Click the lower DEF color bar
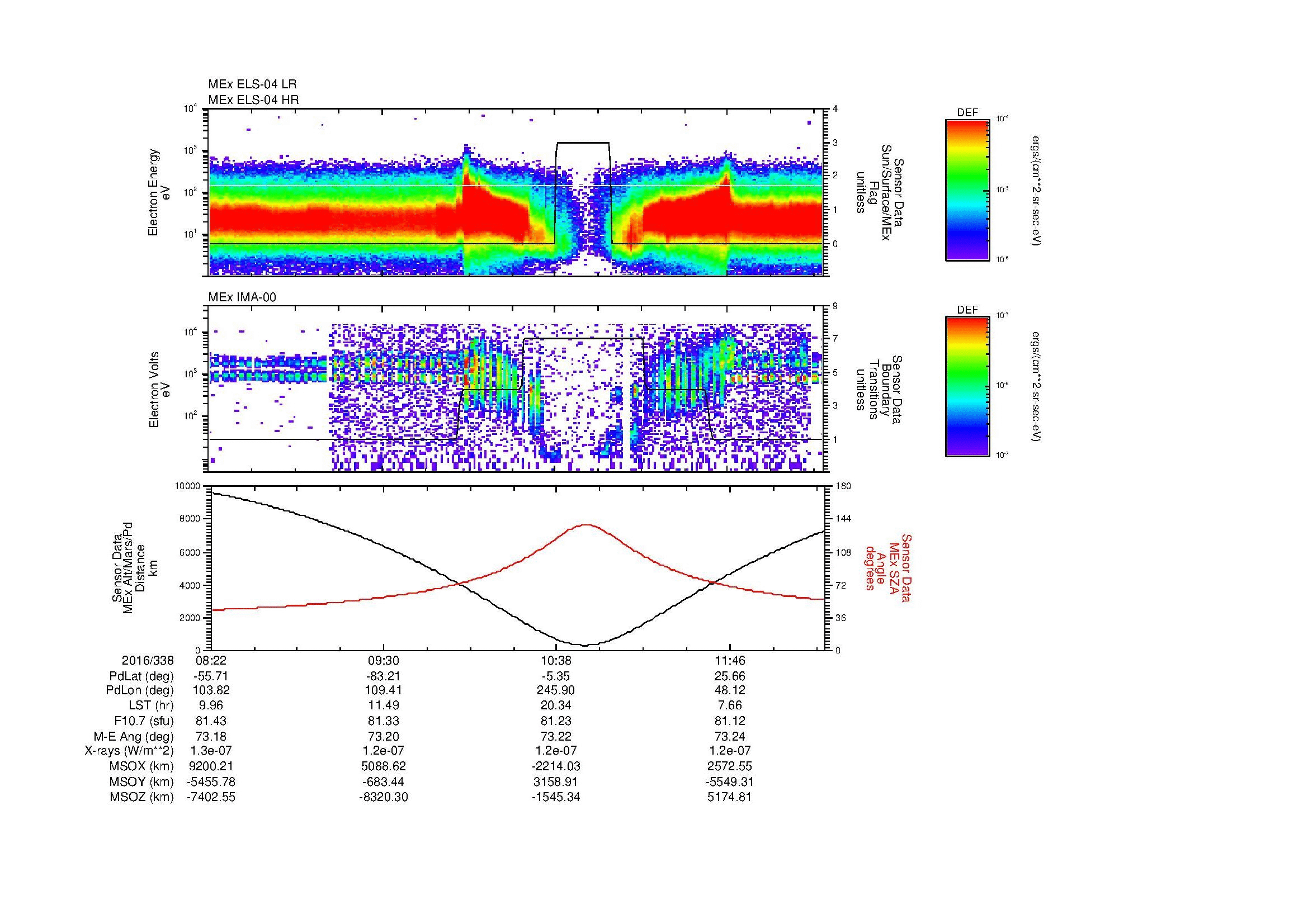 click(x=967, y=387)
